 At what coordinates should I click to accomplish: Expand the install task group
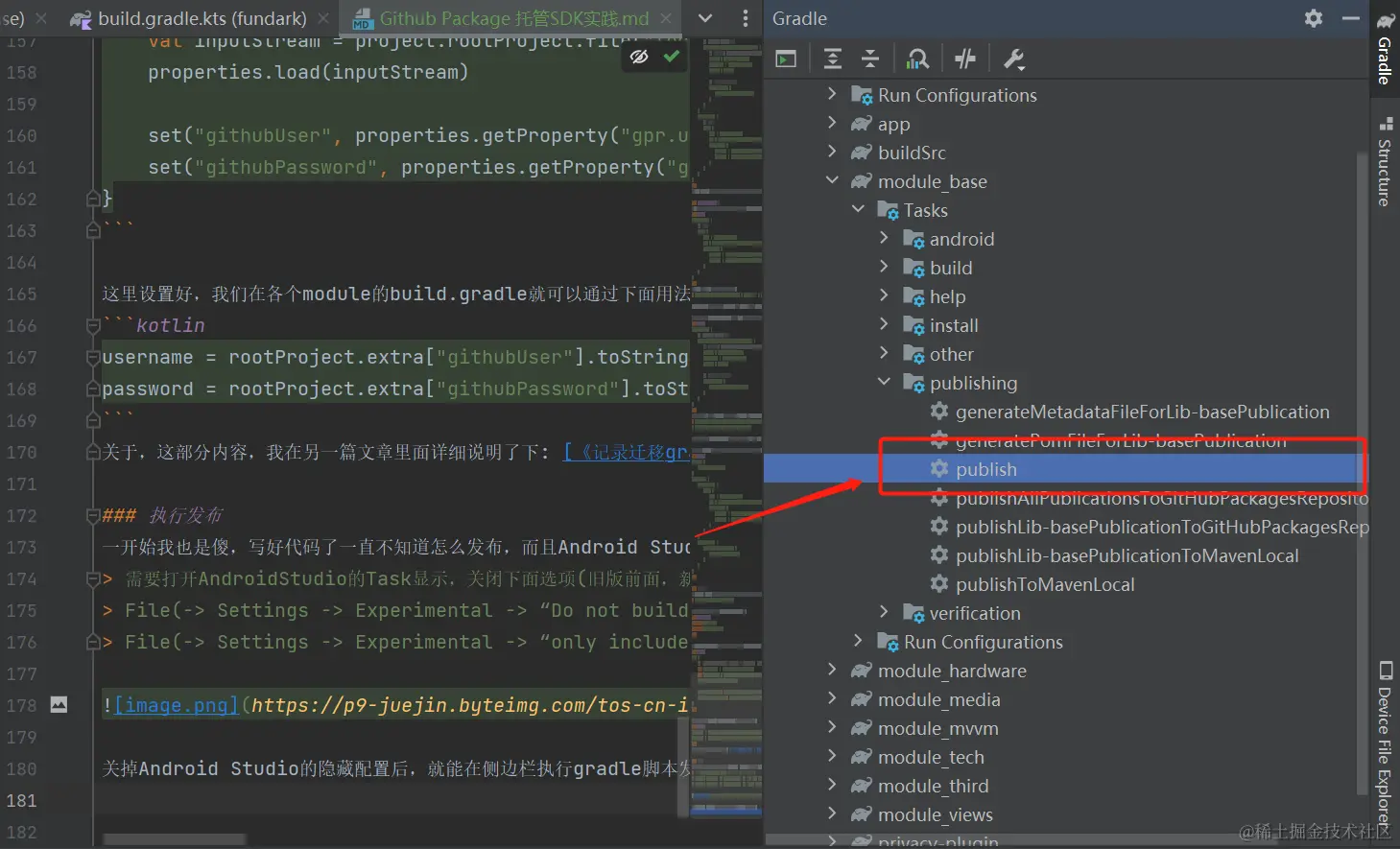[x=884, y=324]
